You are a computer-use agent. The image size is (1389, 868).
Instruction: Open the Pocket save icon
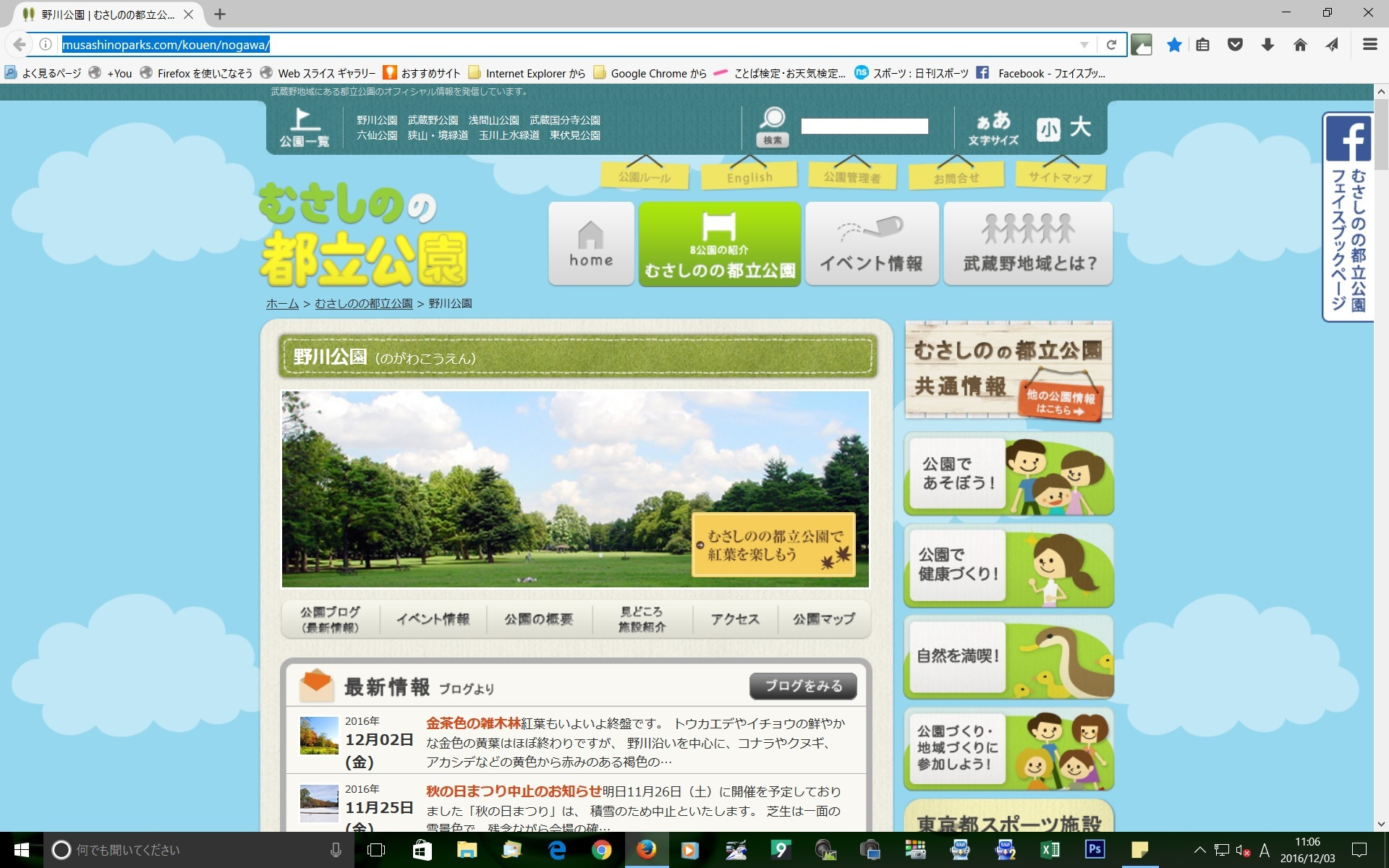point(1235,45)
